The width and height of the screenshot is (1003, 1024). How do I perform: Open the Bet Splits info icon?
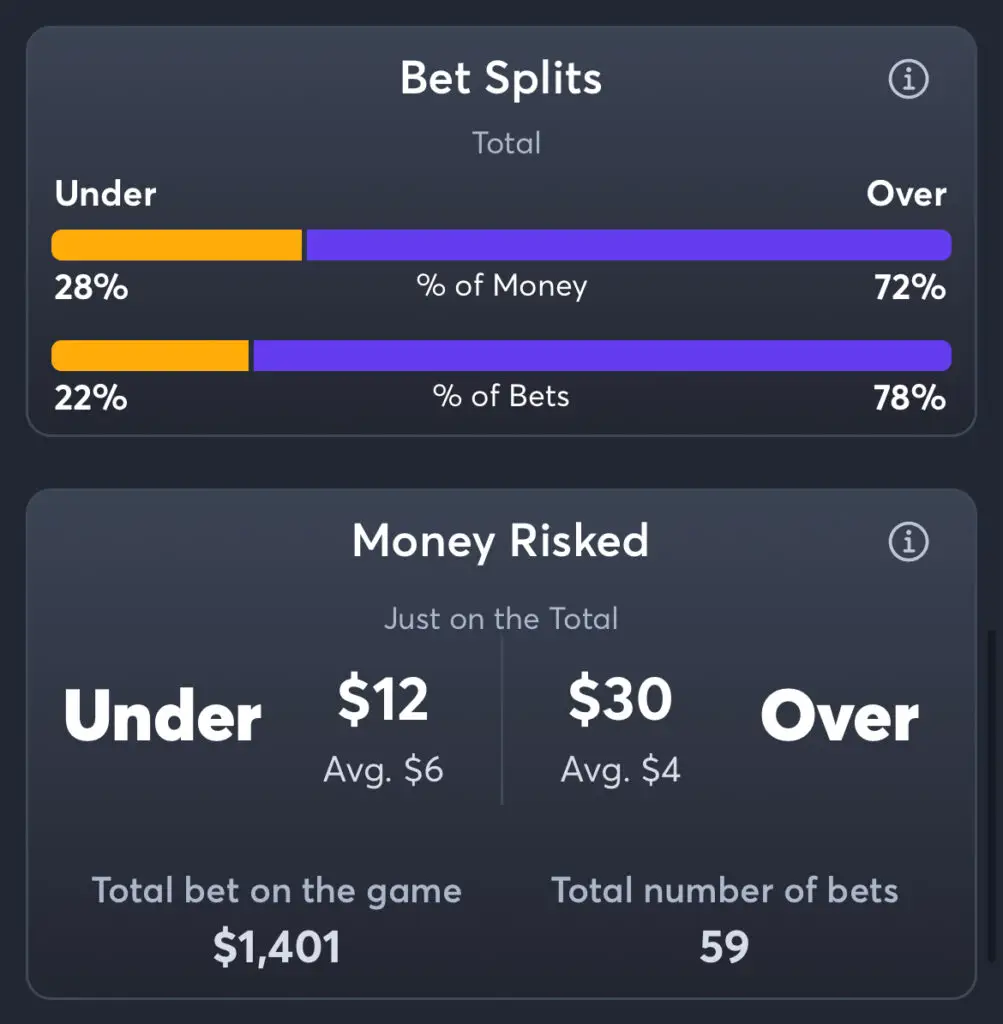[x=908, y=79]
